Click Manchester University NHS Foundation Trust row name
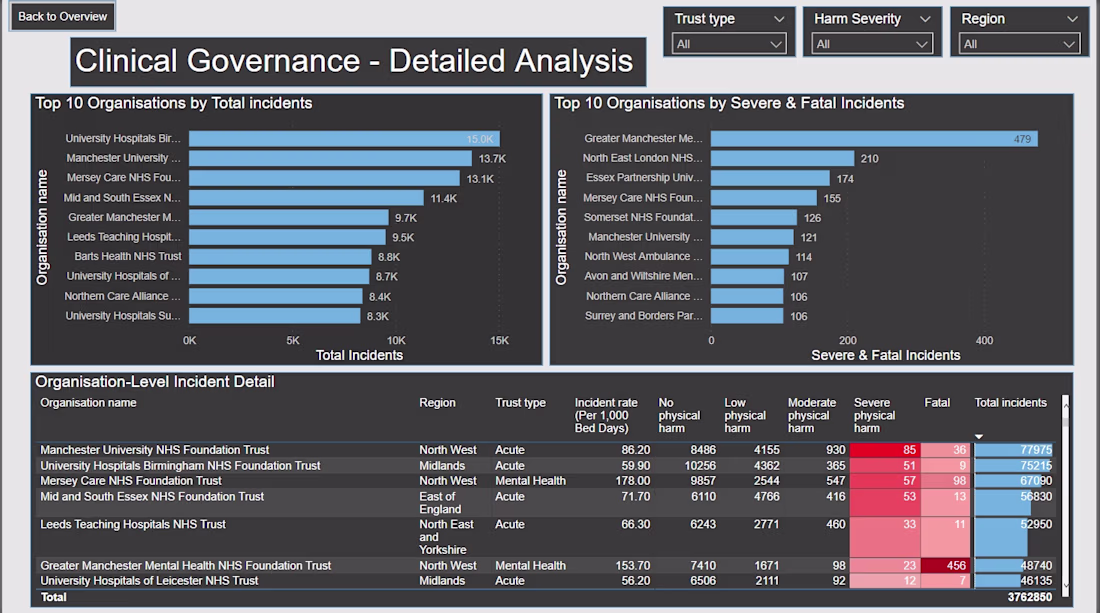The width and height of the screenshot is (1100, 613). pos(154,450)
